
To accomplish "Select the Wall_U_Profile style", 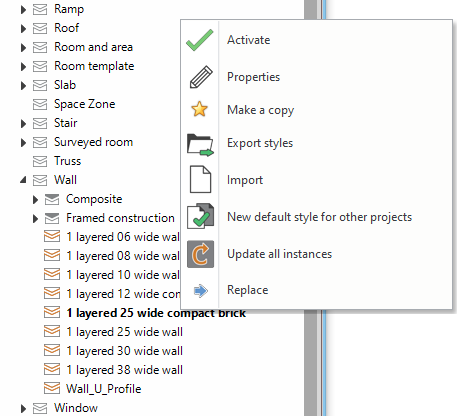I will point(103,389).
